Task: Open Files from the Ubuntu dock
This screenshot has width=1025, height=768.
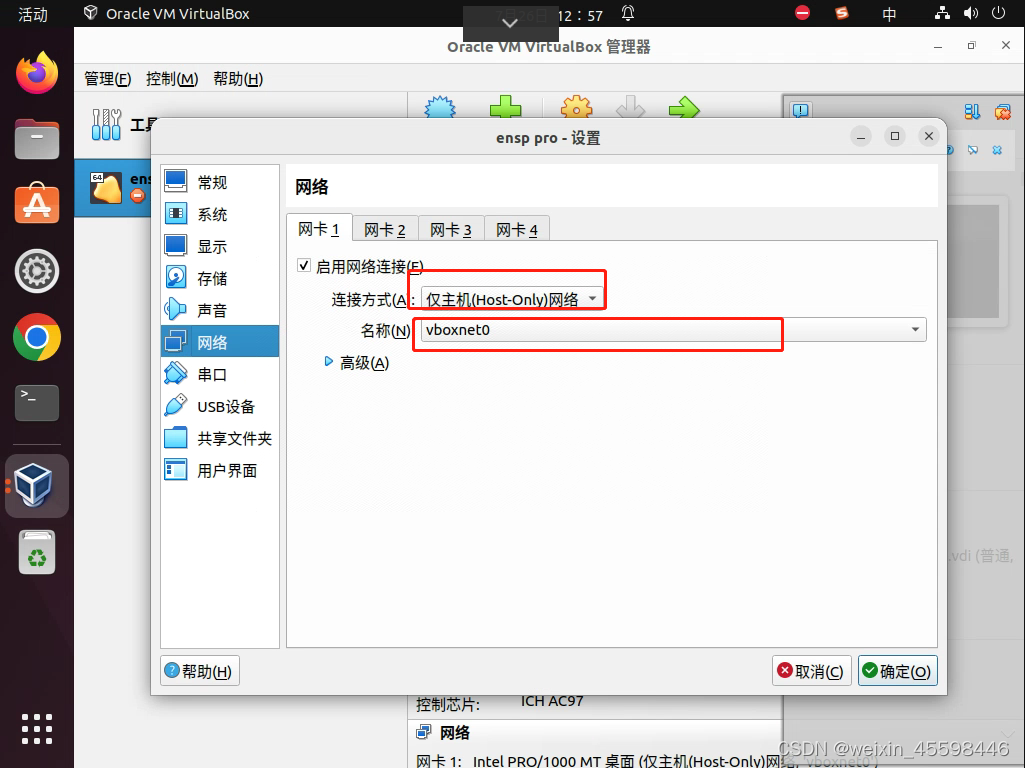Action: (x=37, y=139)
